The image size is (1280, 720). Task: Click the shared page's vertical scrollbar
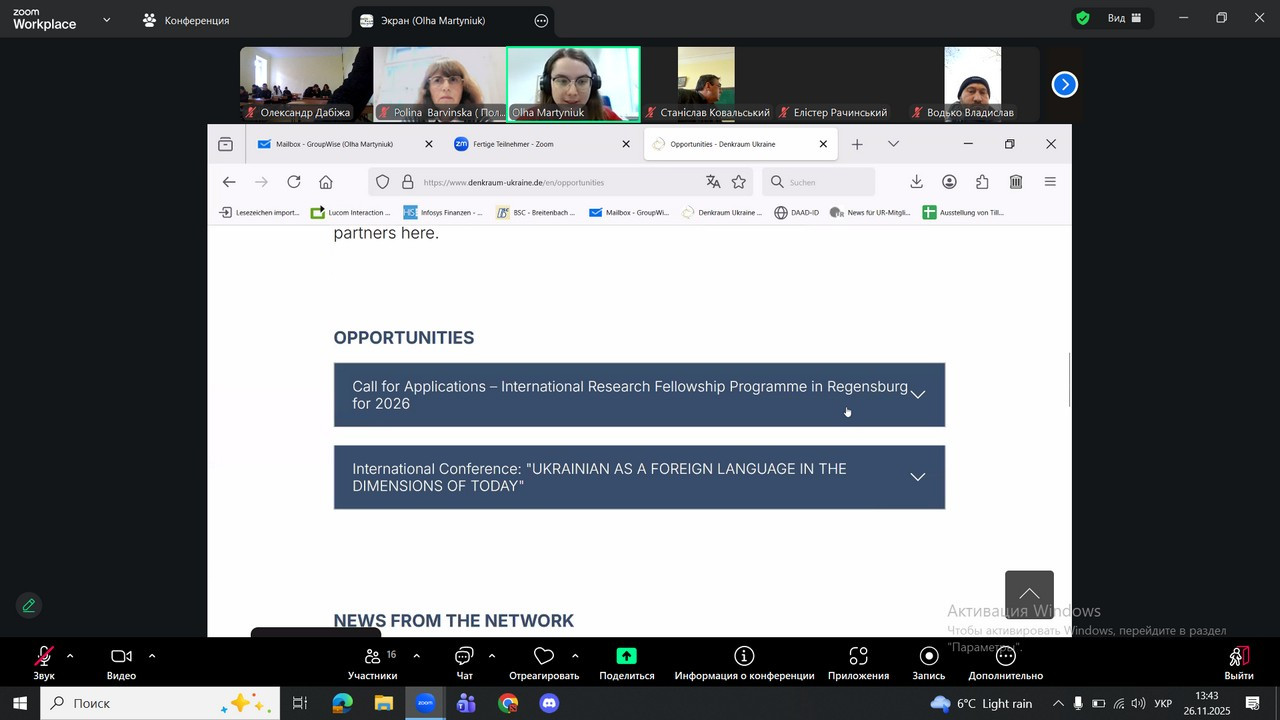(x=1069, y=380)
